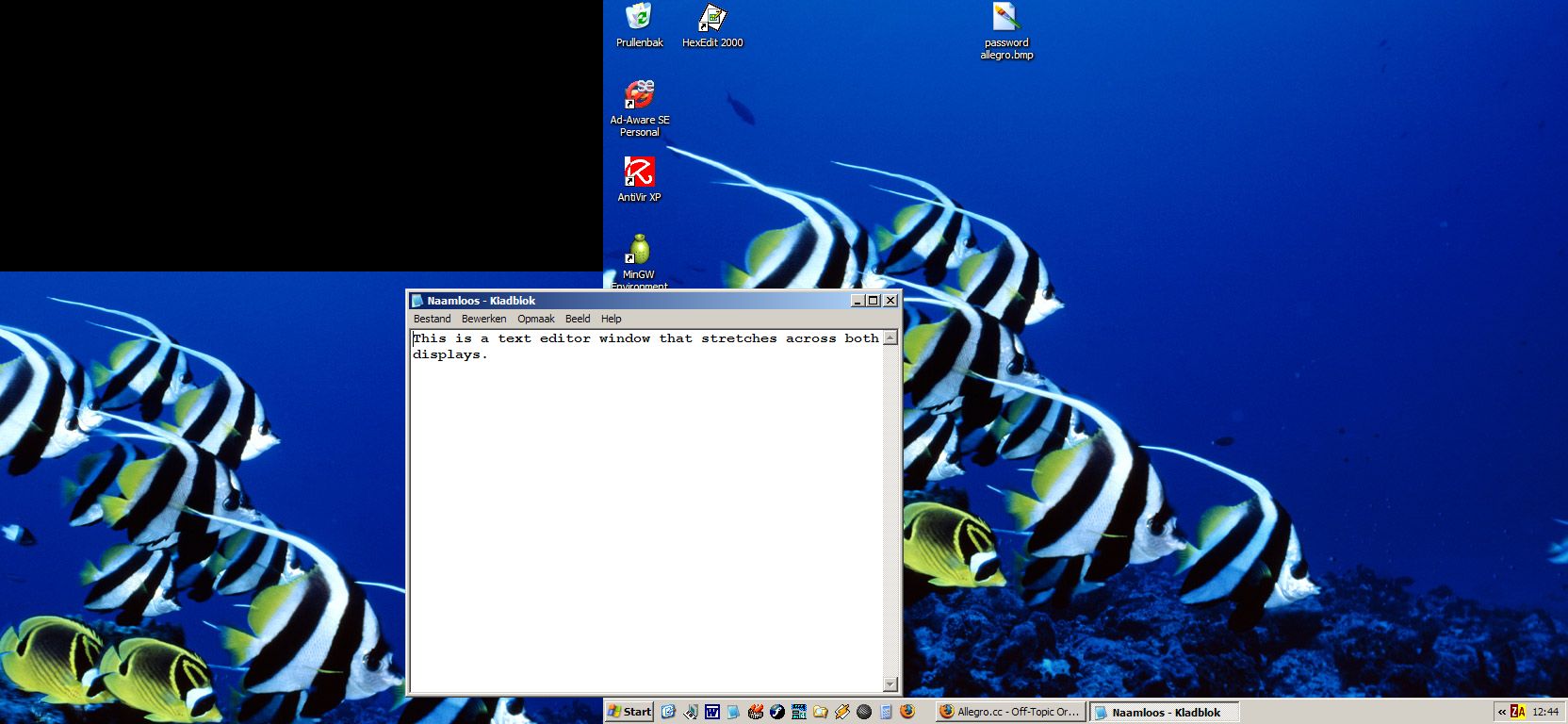Click the Naamloos - Kladblok taskbar button
The width and height of the screenshot is (1568, 724).
click(x=1164, y=712)
